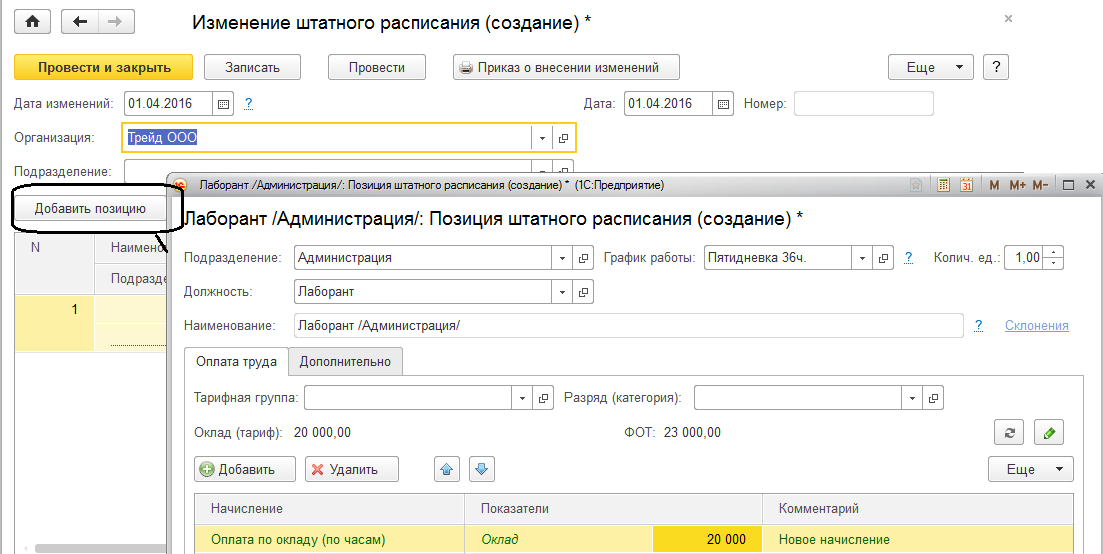Click the Провести и закрыть button
This screenshot has width=1103, height=554.
[103, 67]
